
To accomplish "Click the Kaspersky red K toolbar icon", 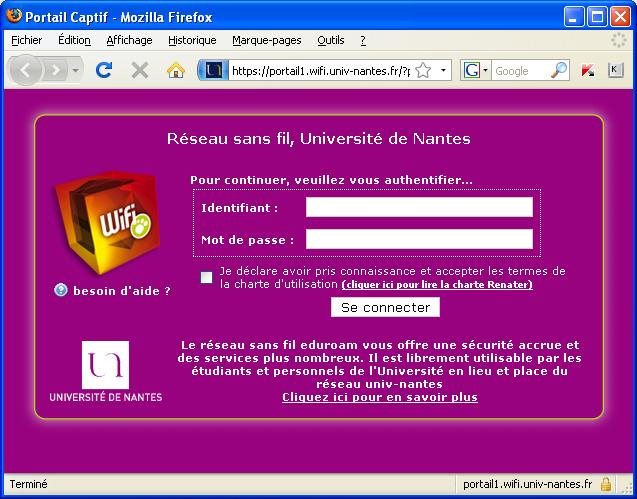I will coord(588,70).
